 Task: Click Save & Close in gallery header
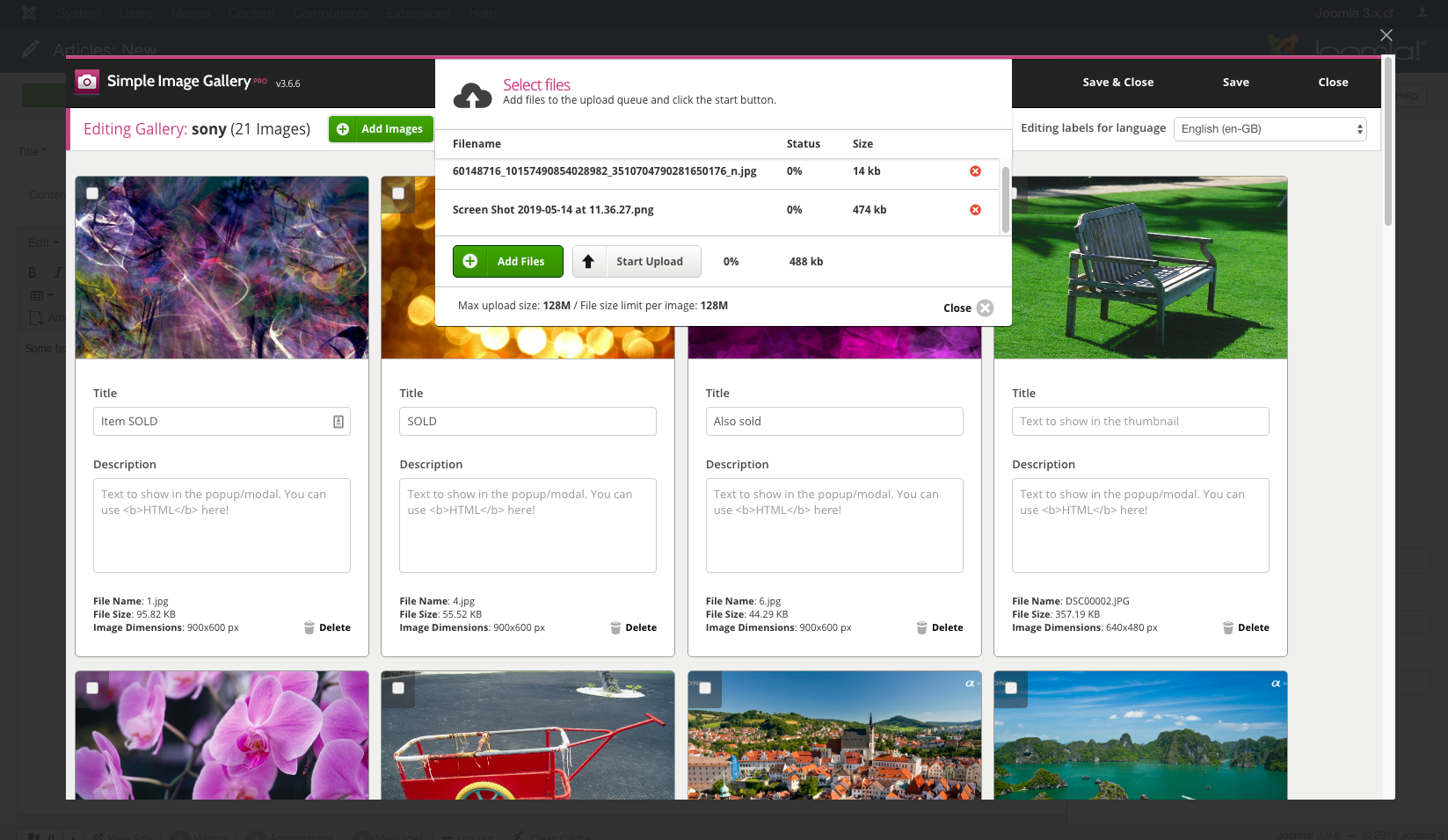(1118, 83)
